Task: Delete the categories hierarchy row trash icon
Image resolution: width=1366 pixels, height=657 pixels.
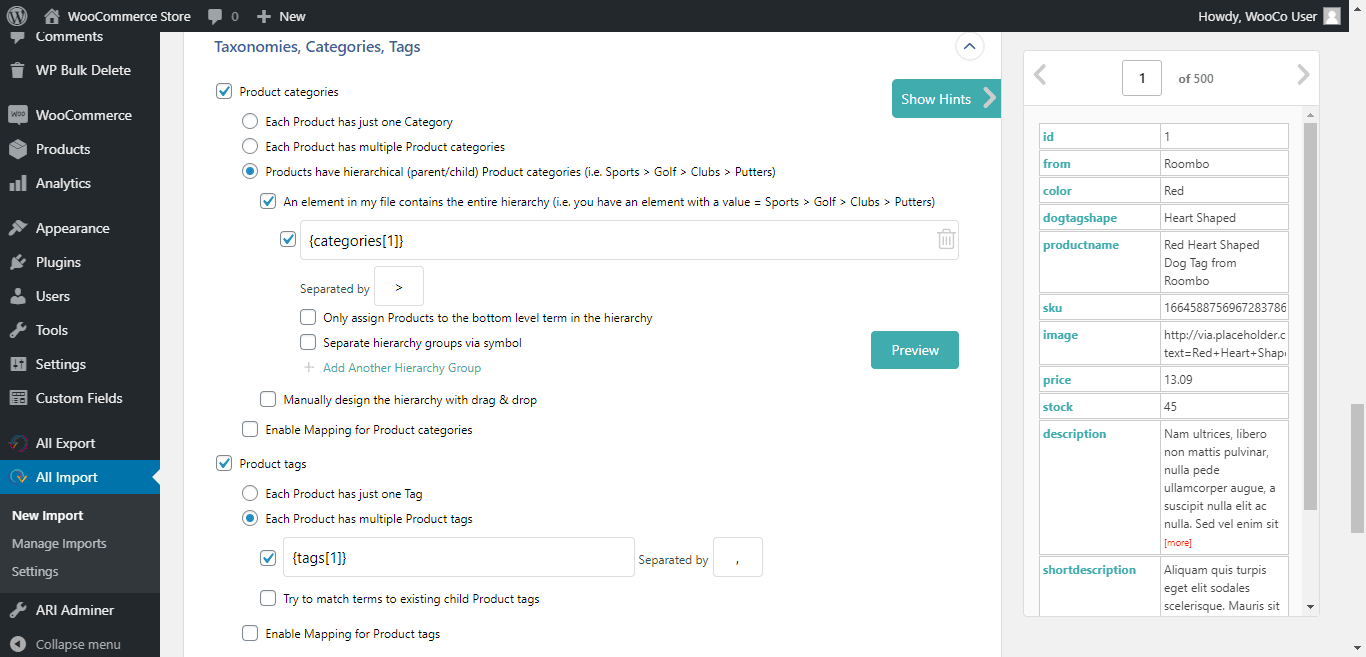Action: 946,240
